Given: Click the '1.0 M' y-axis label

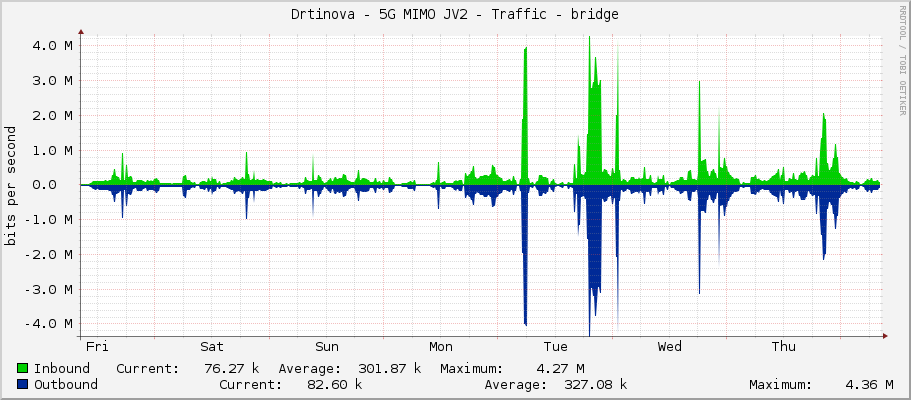Looking at the screenshot, I should [53, 151].
